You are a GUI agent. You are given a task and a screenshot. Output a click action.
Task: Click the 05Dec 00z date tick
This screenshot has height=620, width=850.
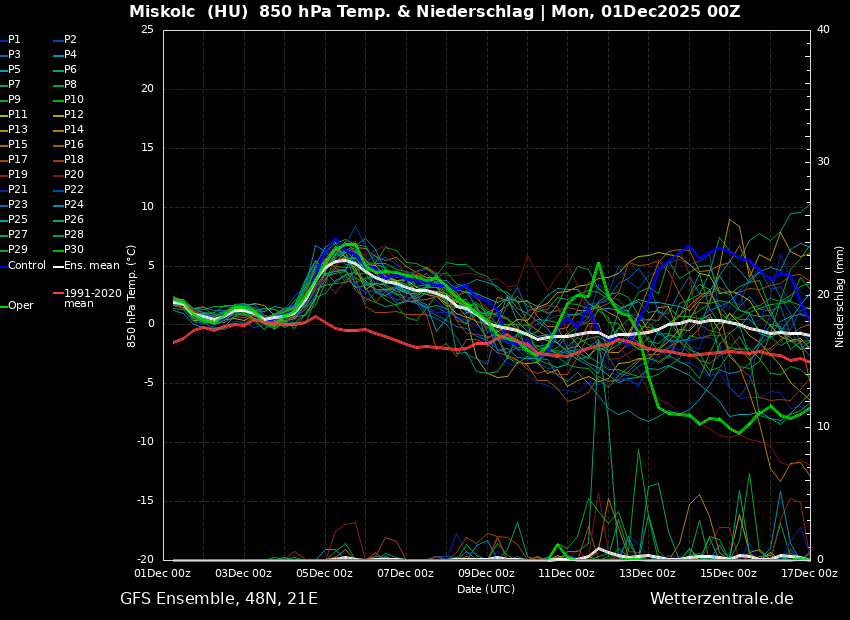click(x=324, y=573)
